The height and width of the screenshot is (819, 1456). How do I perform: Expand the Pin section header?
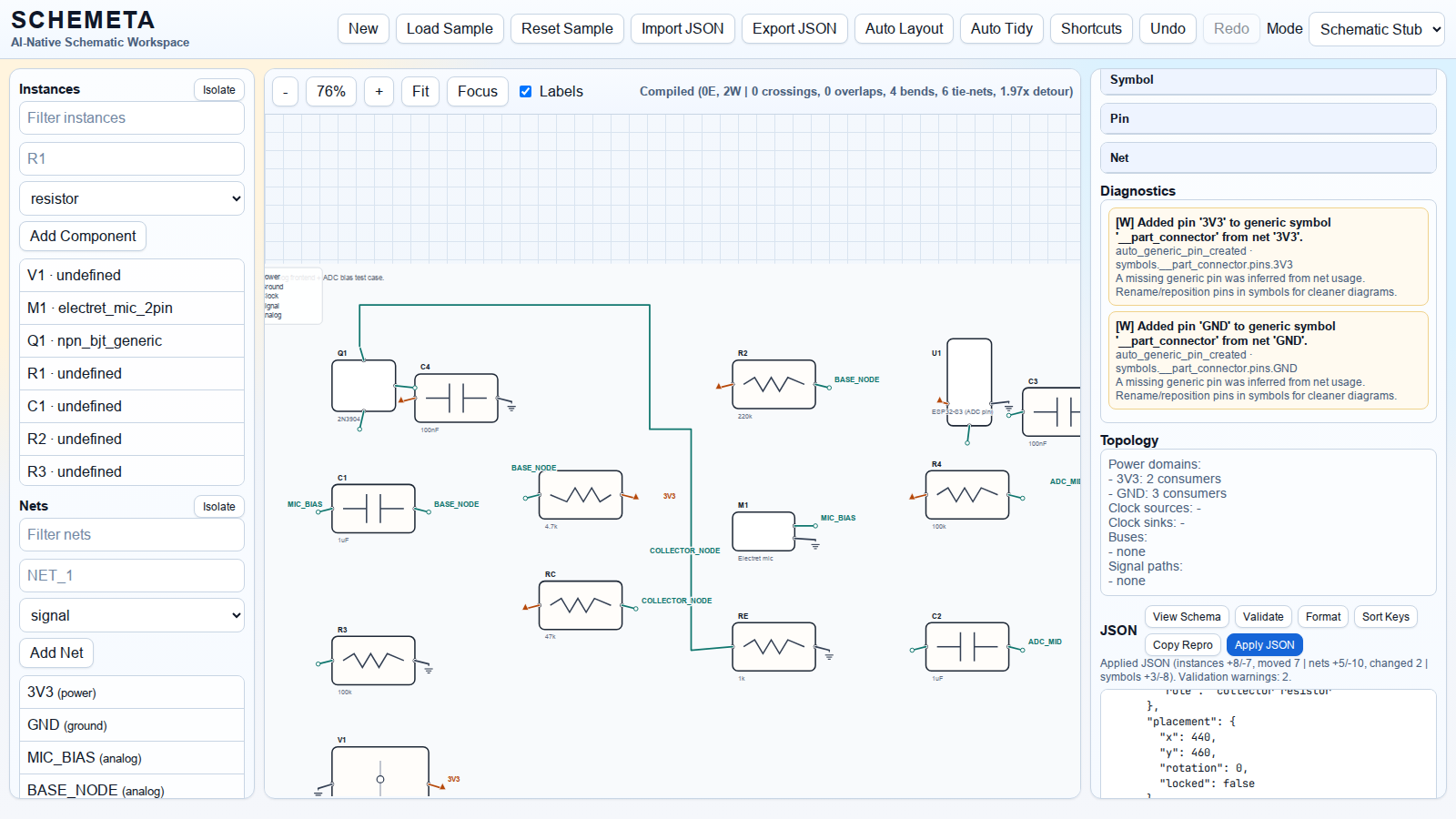click(x=1267, y=119)
